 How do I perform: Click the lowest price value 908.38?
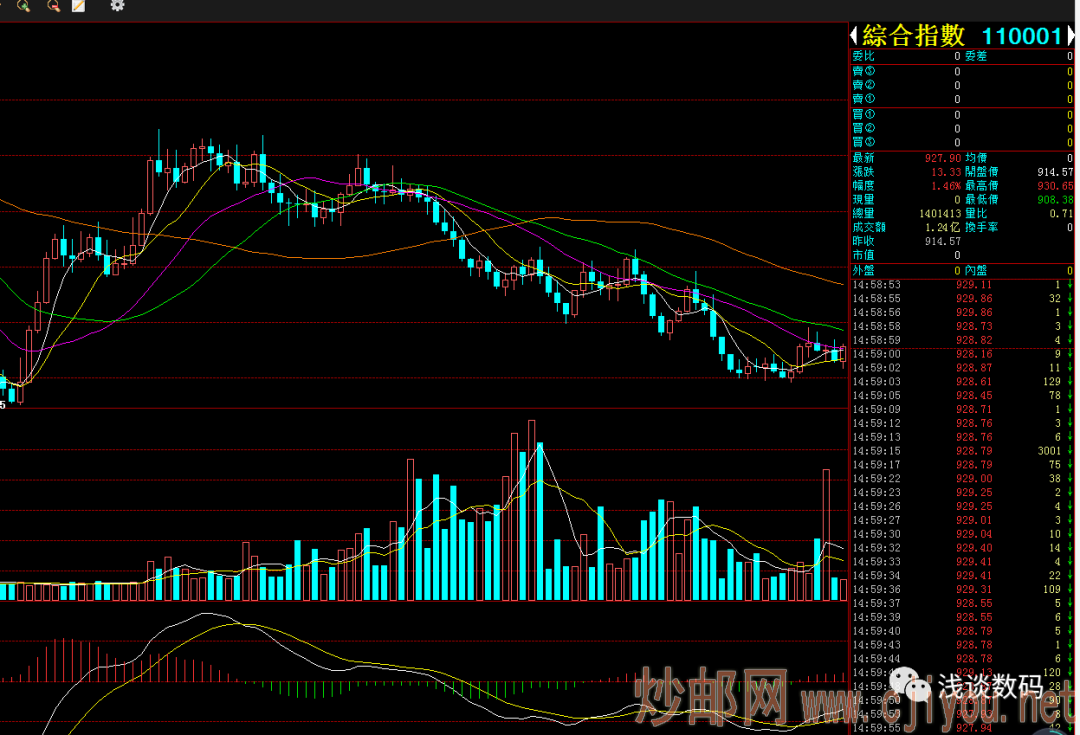pyautogui.click(x=1055, y=200)
